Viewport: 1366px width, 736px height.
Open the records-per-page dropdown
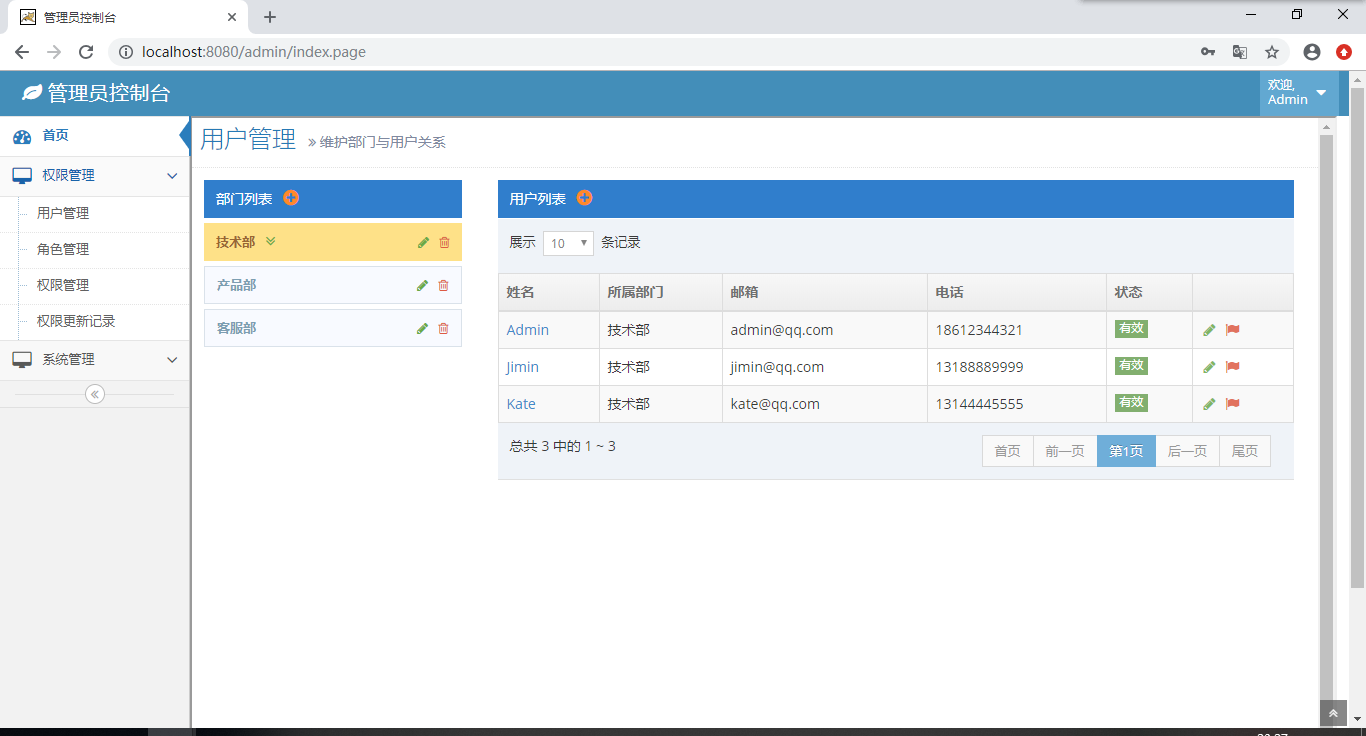[568, 243]
